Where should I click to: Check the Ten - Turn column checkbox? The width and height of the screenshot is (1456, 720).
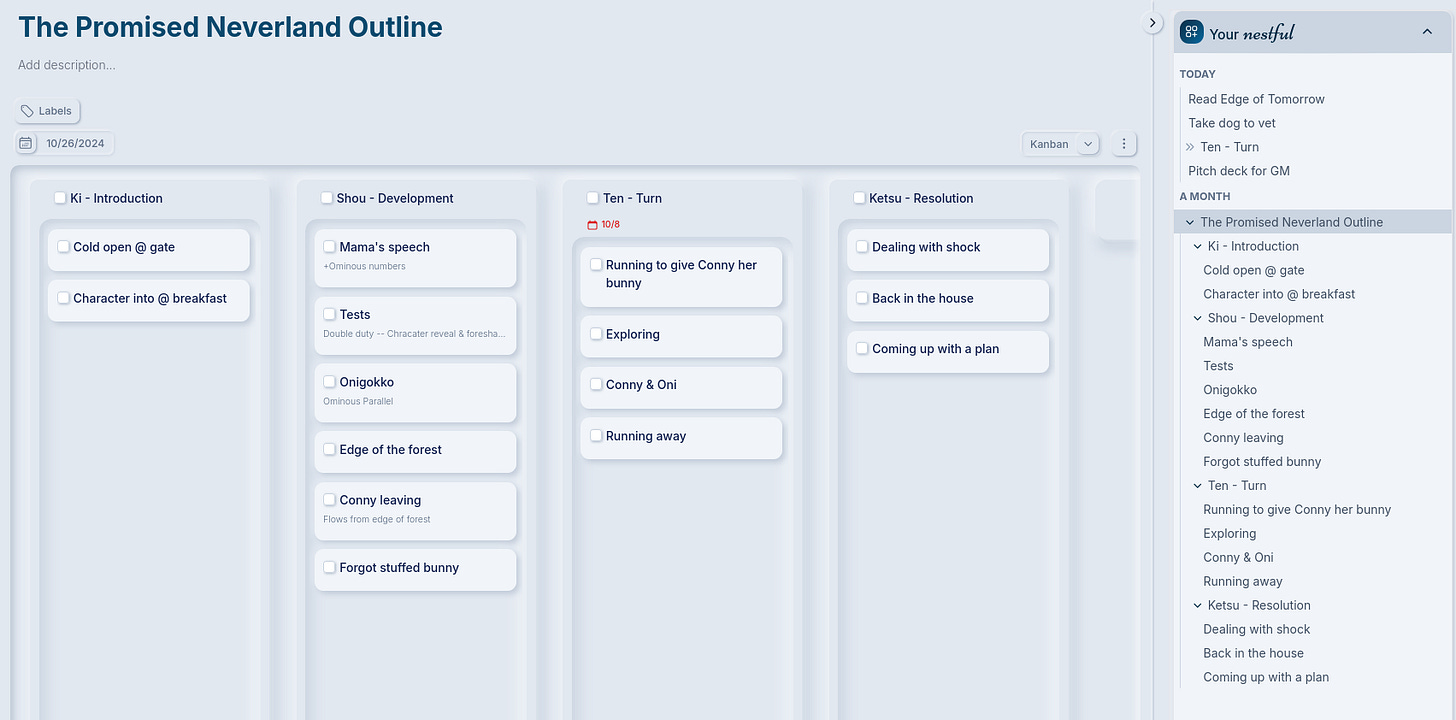coord(593,198)
